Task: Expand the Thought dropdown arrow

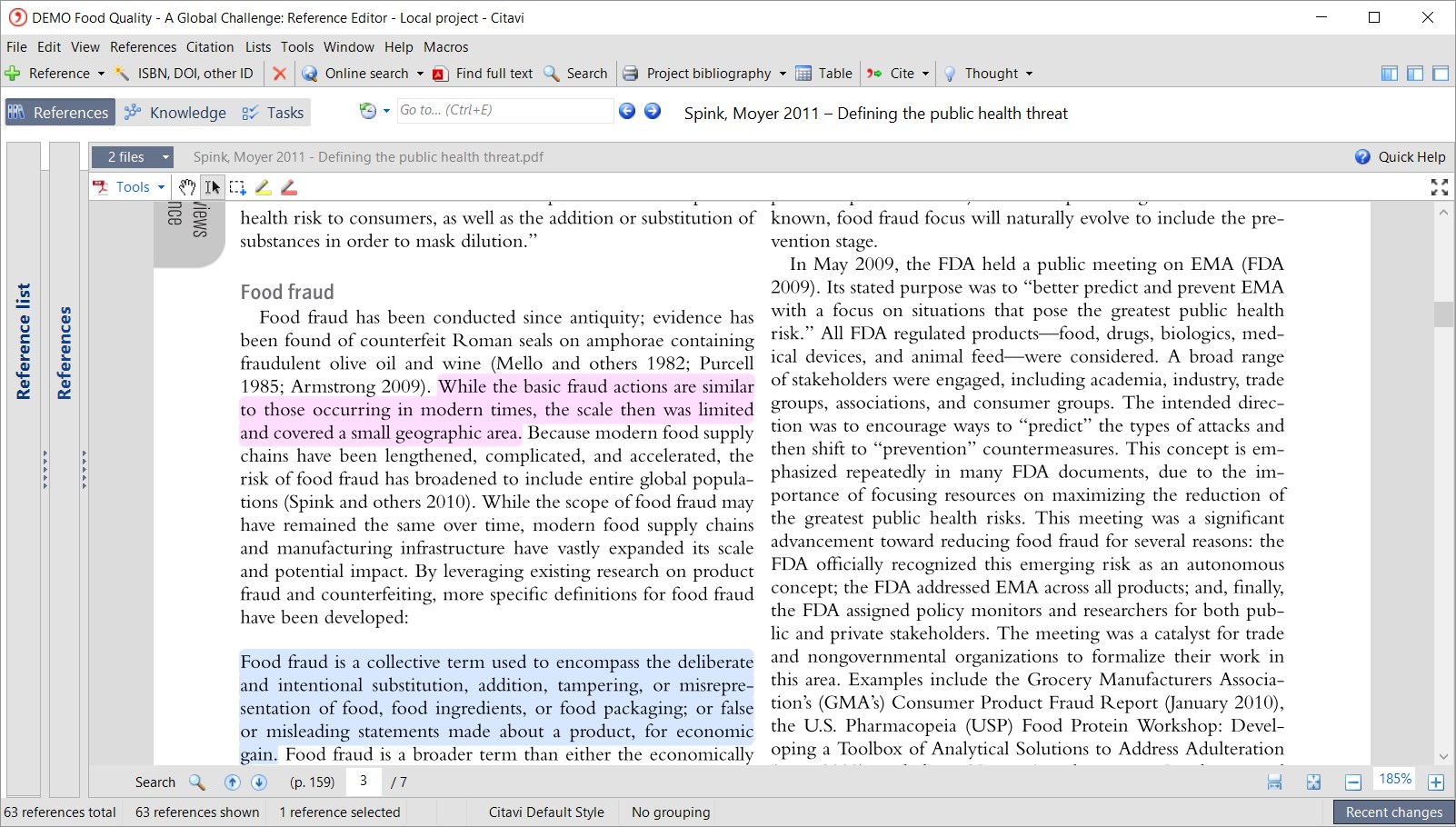Action: [1029, 74]
